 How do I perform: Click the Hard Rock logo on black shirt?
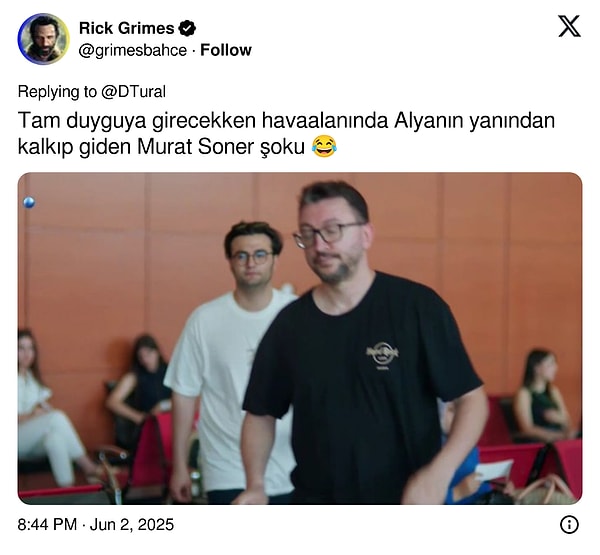point(382,355)
